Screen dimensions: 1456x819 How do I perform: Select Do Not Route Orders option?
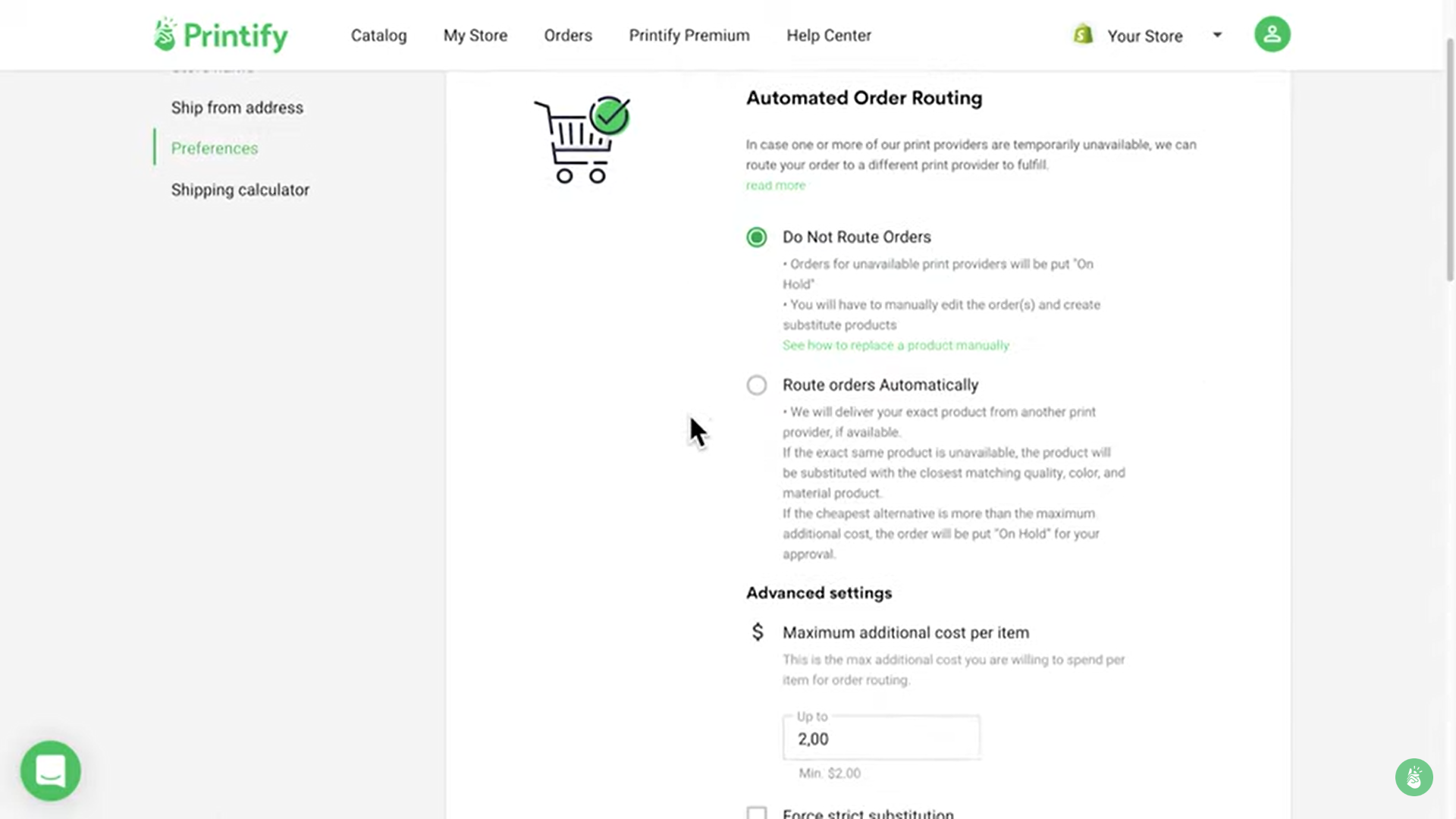[757, 237]
